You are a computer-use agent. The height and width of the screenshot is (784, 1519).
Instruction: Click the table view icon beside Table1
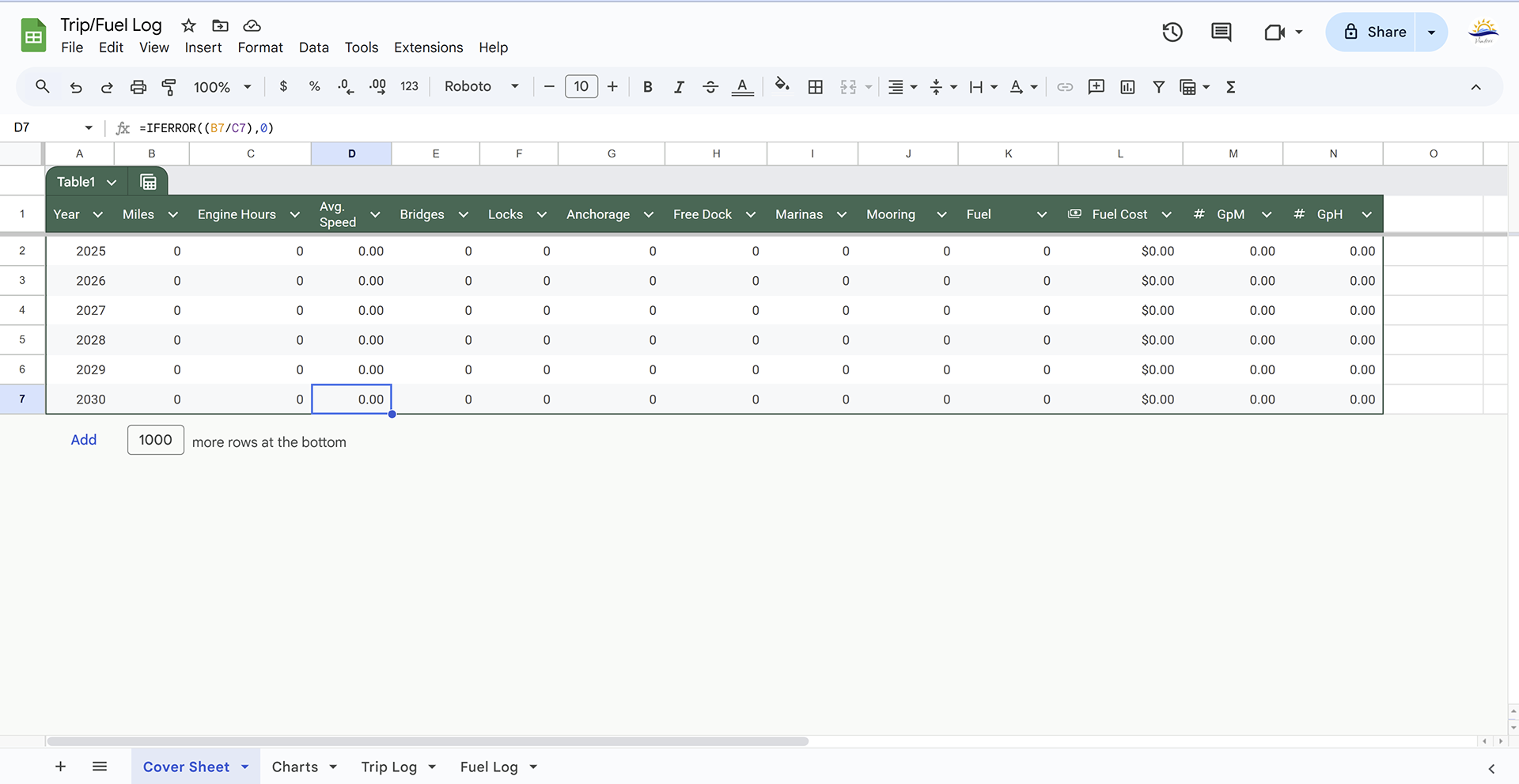(148, 182)
